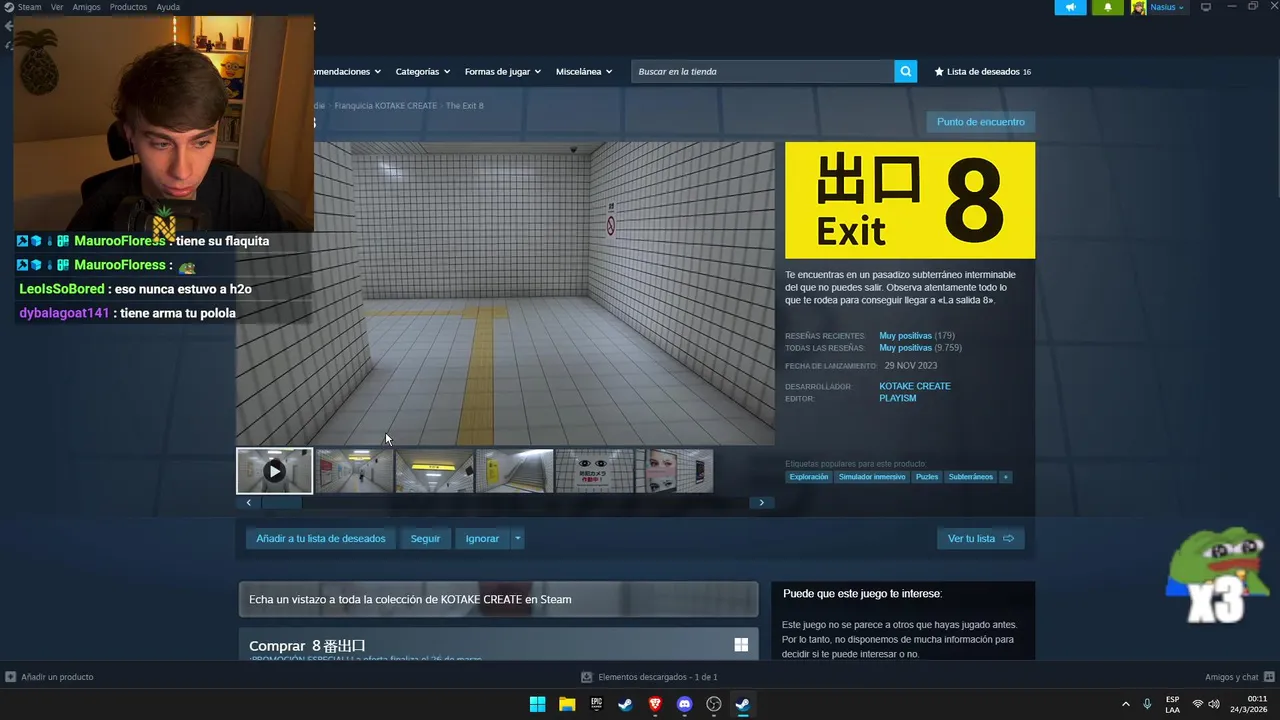Click the magnifying glass search button

point(905,71)
